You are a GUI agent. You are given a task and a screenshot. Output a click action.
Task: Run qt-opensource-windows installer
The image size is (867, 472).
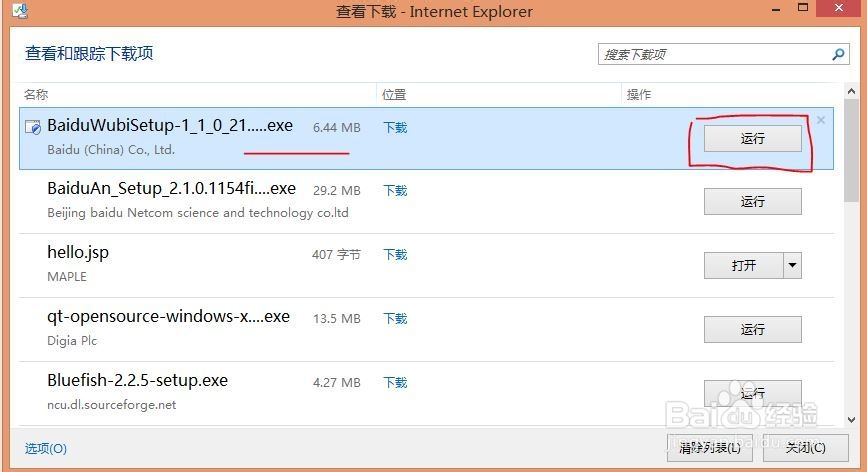coord(753,329)
